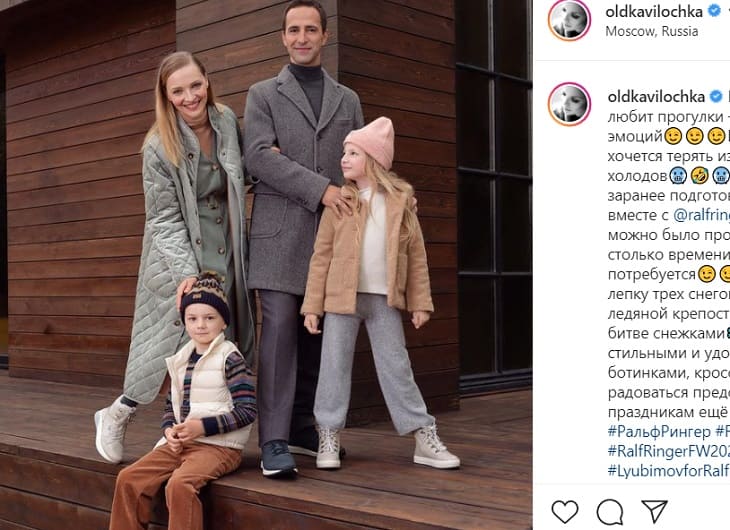Open the #LyubimovforRalf hashtag

[669, 470]
